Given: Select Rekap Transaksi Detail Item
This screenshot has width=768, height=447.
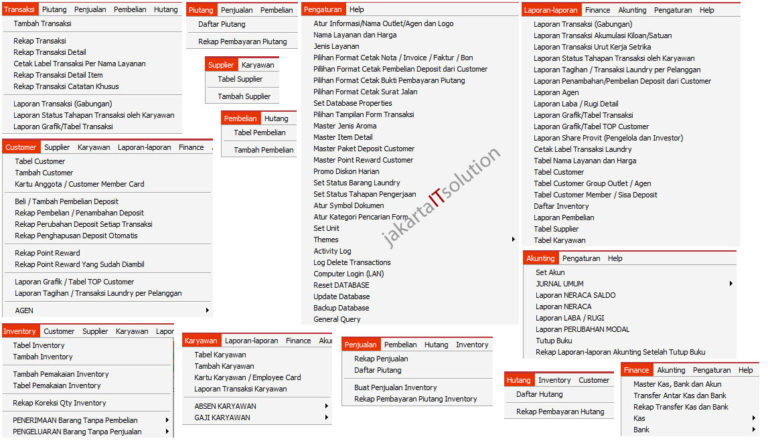Looking at the screenshot, I should pyautogui.click(x=58, y=75).
